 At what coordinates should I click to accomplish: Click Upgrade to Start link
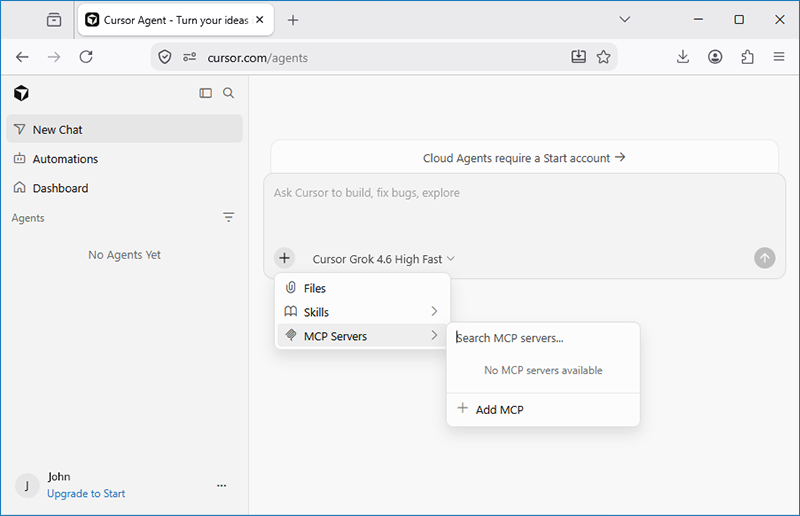coord(86,494)
